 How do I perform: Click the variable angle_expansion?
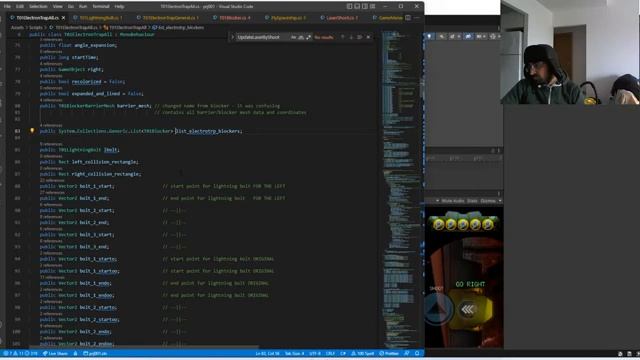(95, 45)
